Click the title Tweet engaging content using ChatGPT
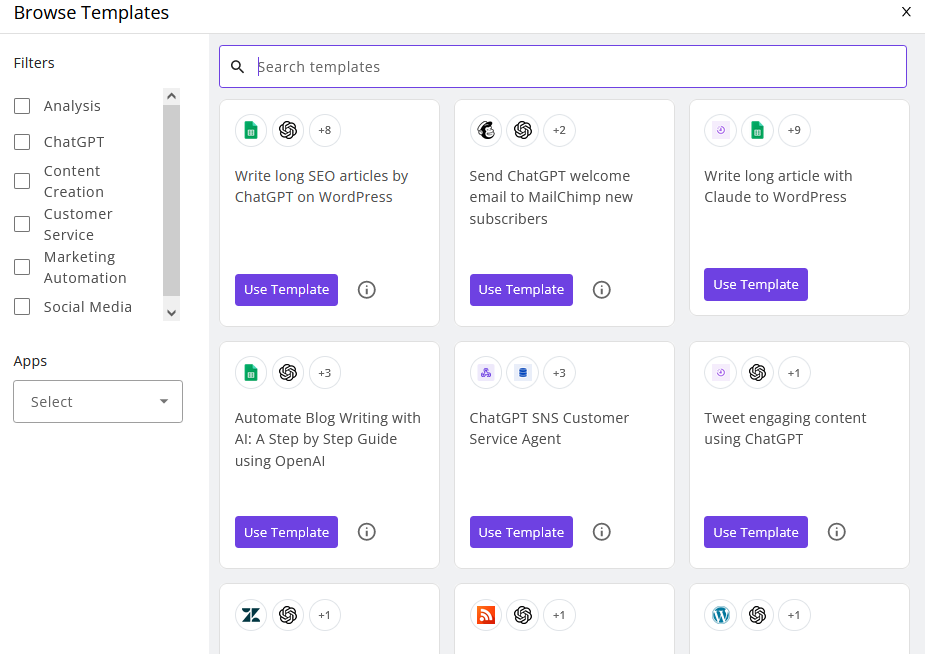Screen dimensions: 925x654 [x=785, y=429]
